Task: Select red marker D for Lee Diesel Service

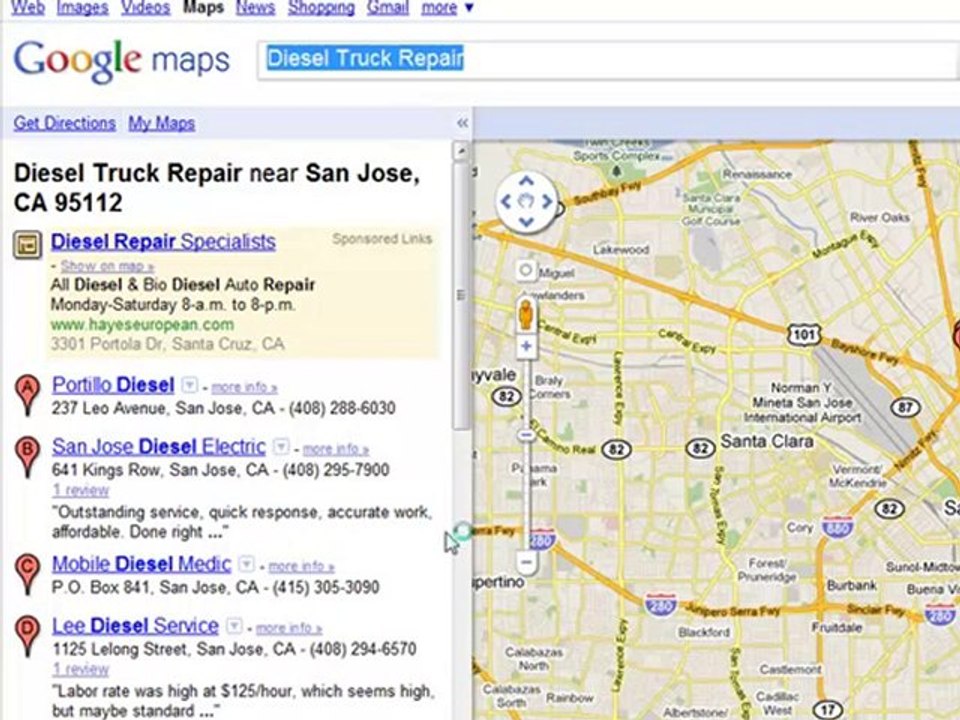Action: click(x=28, y=636)
